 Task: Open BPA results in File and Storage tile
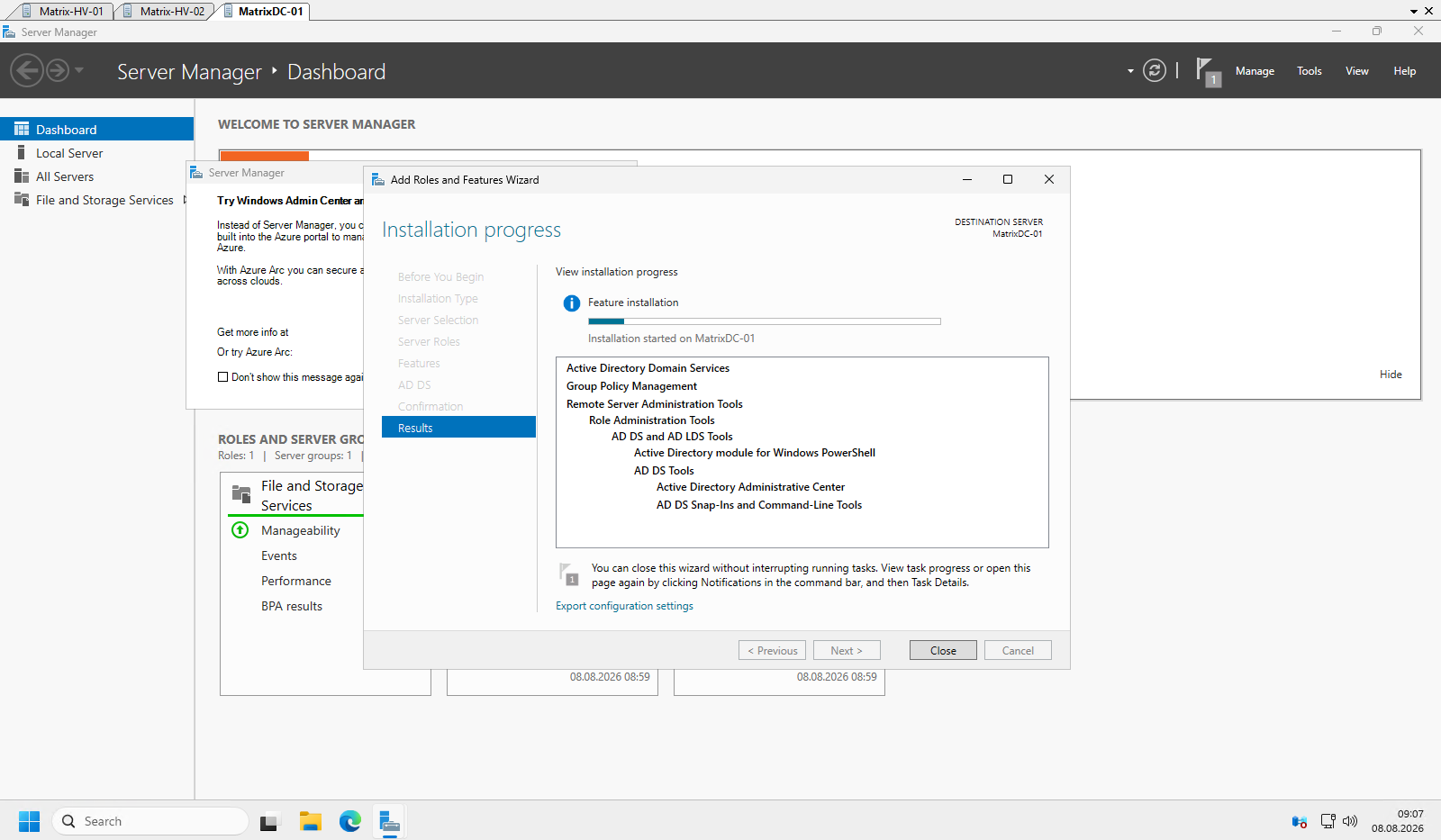(x=292, y=606)
